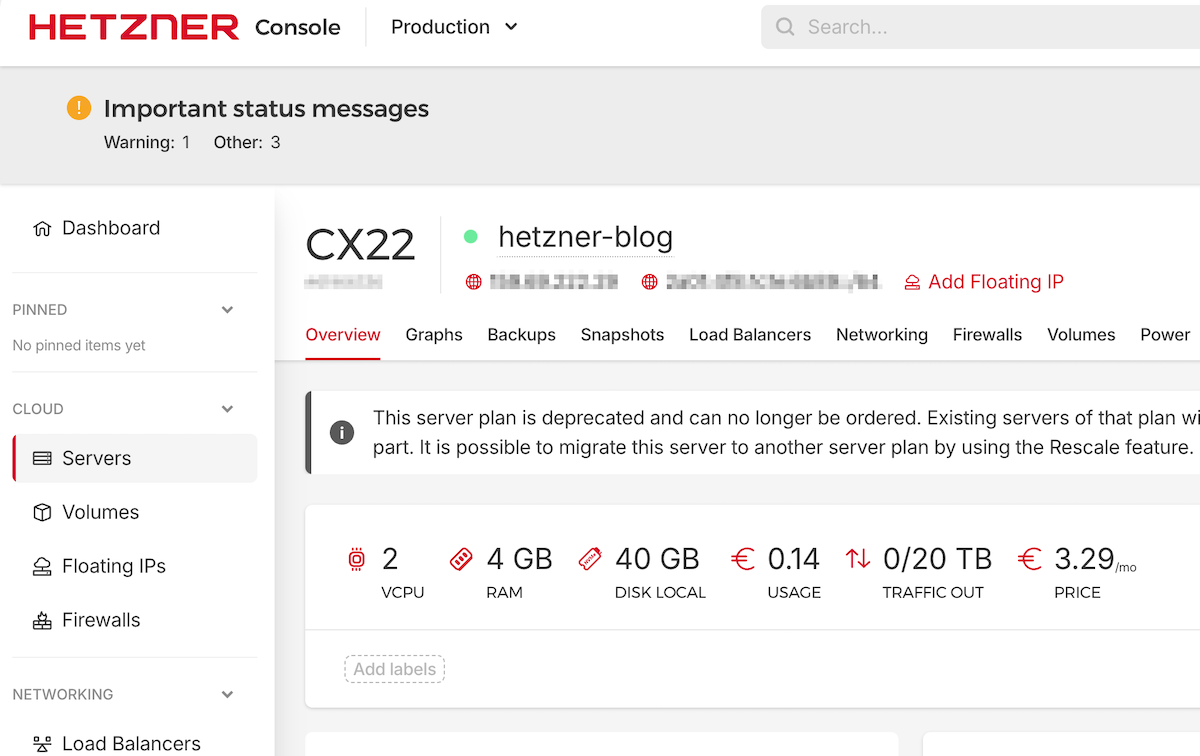Click the IPv6 globe icon

pos(650,282)
